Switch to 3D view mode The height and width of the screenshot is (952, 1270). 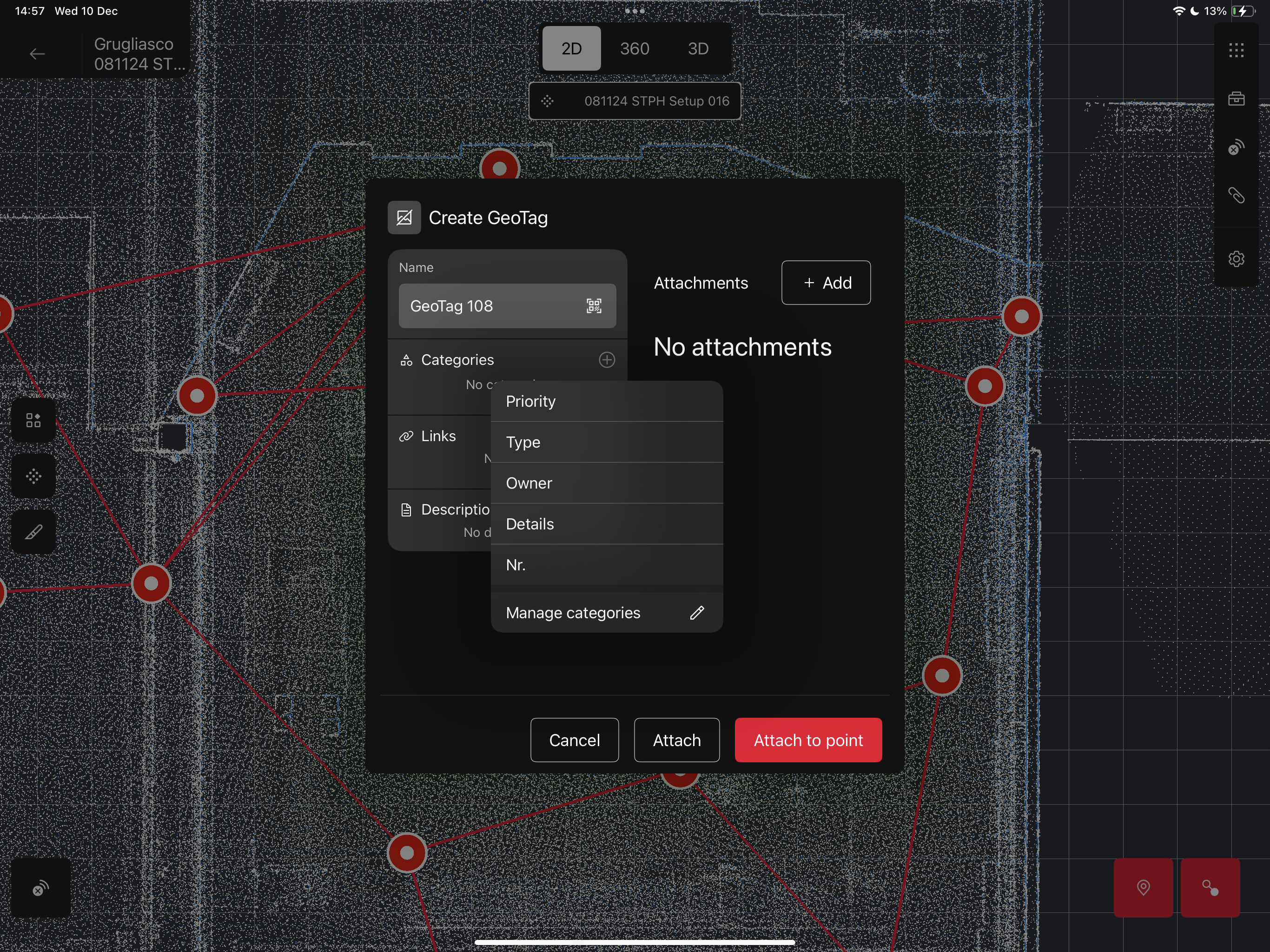click(x=698, y=49)
